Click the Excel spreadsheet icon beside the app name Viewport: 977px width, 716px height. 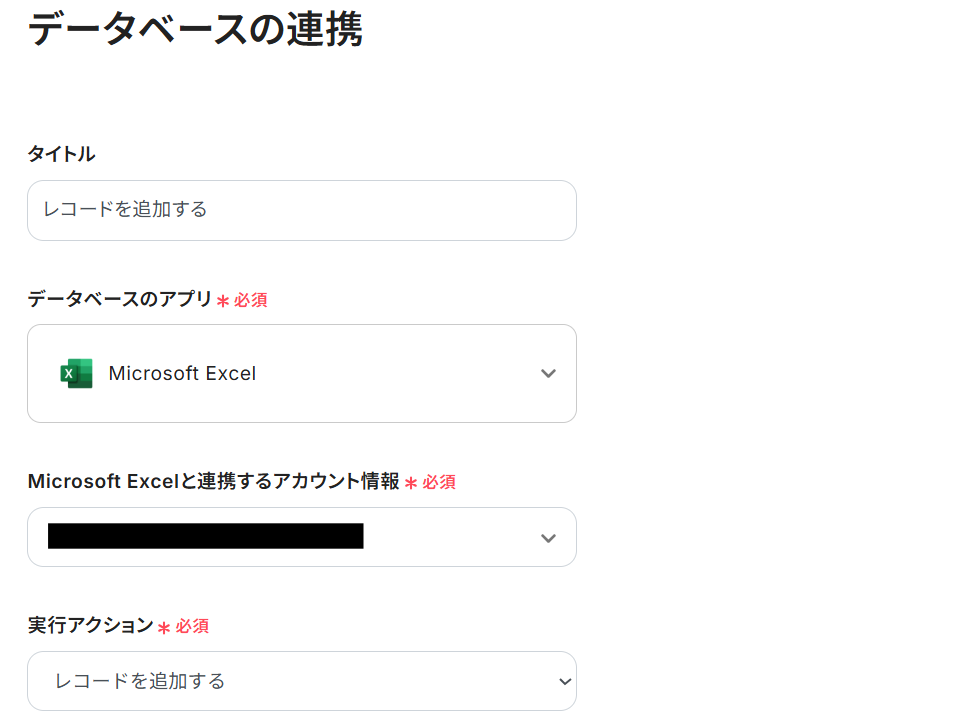point(78,373)
